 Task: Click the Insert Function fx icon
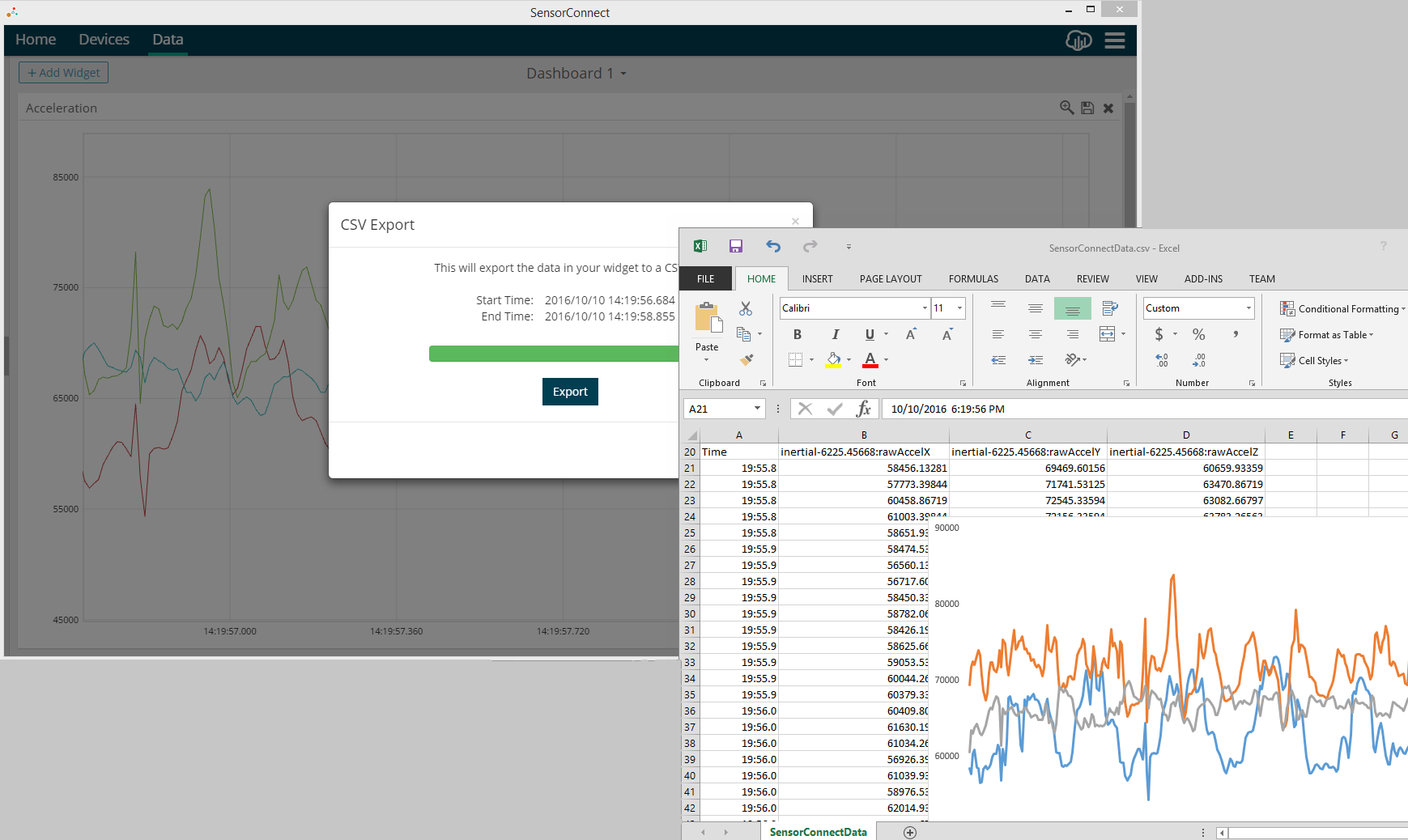pyautogui.click(x=863, y=409)
